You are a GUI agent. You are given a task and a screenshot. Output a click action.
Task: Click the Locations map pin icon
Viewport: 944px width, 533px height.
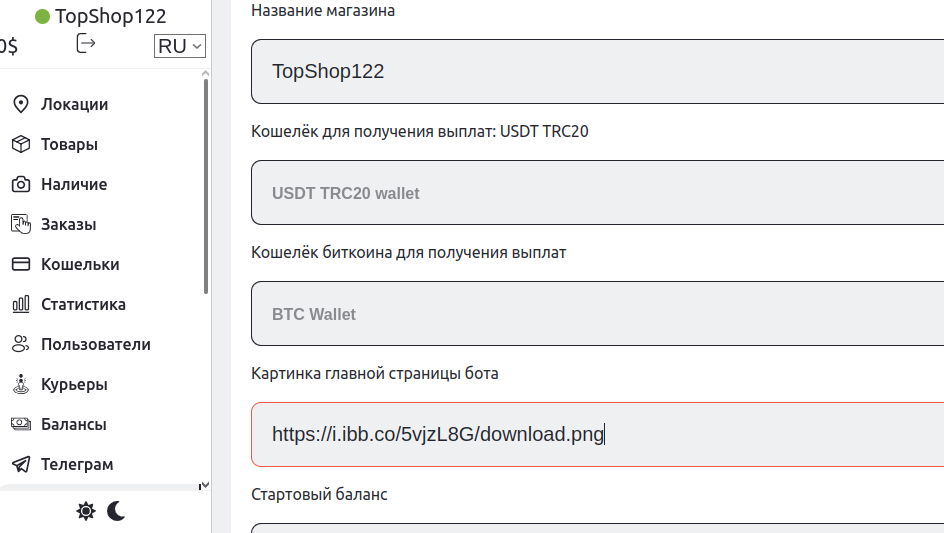20,104
